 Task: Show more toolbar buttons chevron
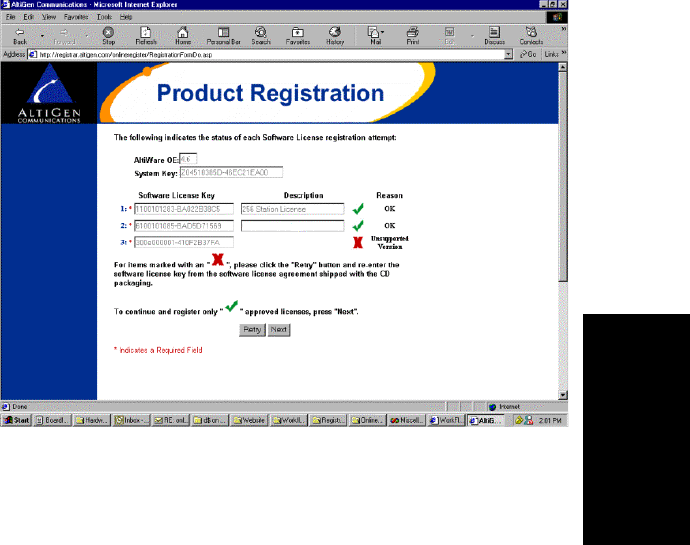point(563,29)
